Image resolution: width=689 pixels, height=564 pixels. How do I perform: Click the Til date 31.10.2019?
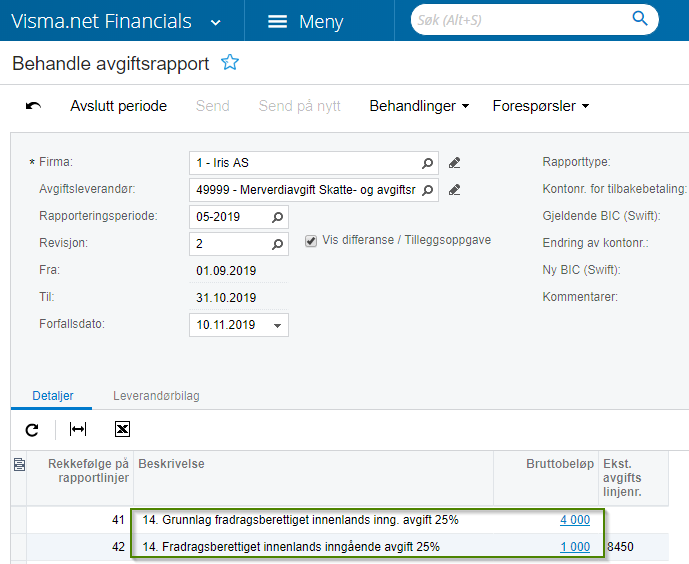tap(226, 298)
